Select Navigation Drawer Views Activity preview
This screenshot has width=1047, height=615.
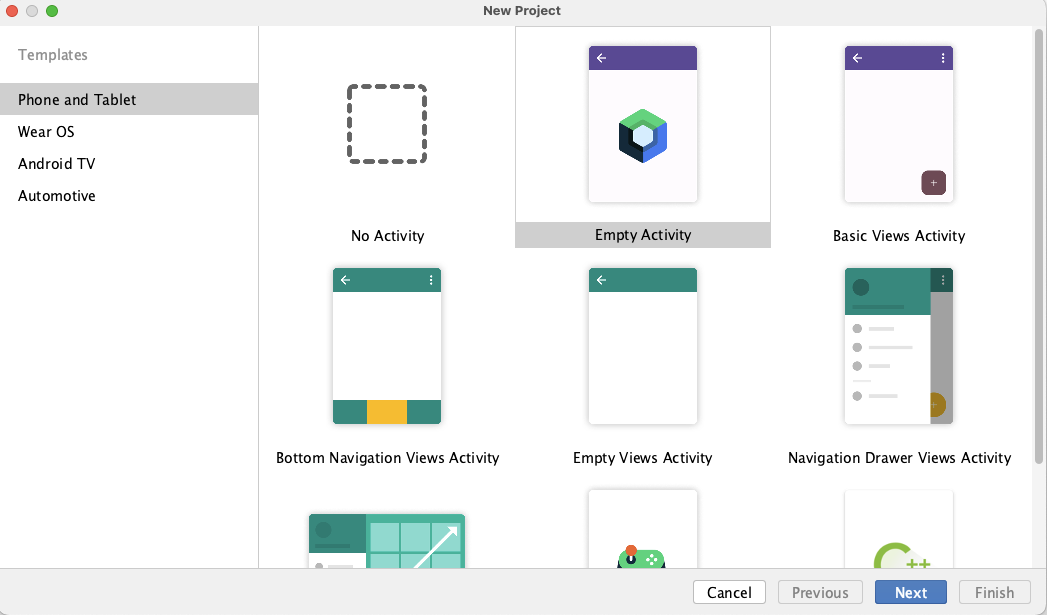899,346
